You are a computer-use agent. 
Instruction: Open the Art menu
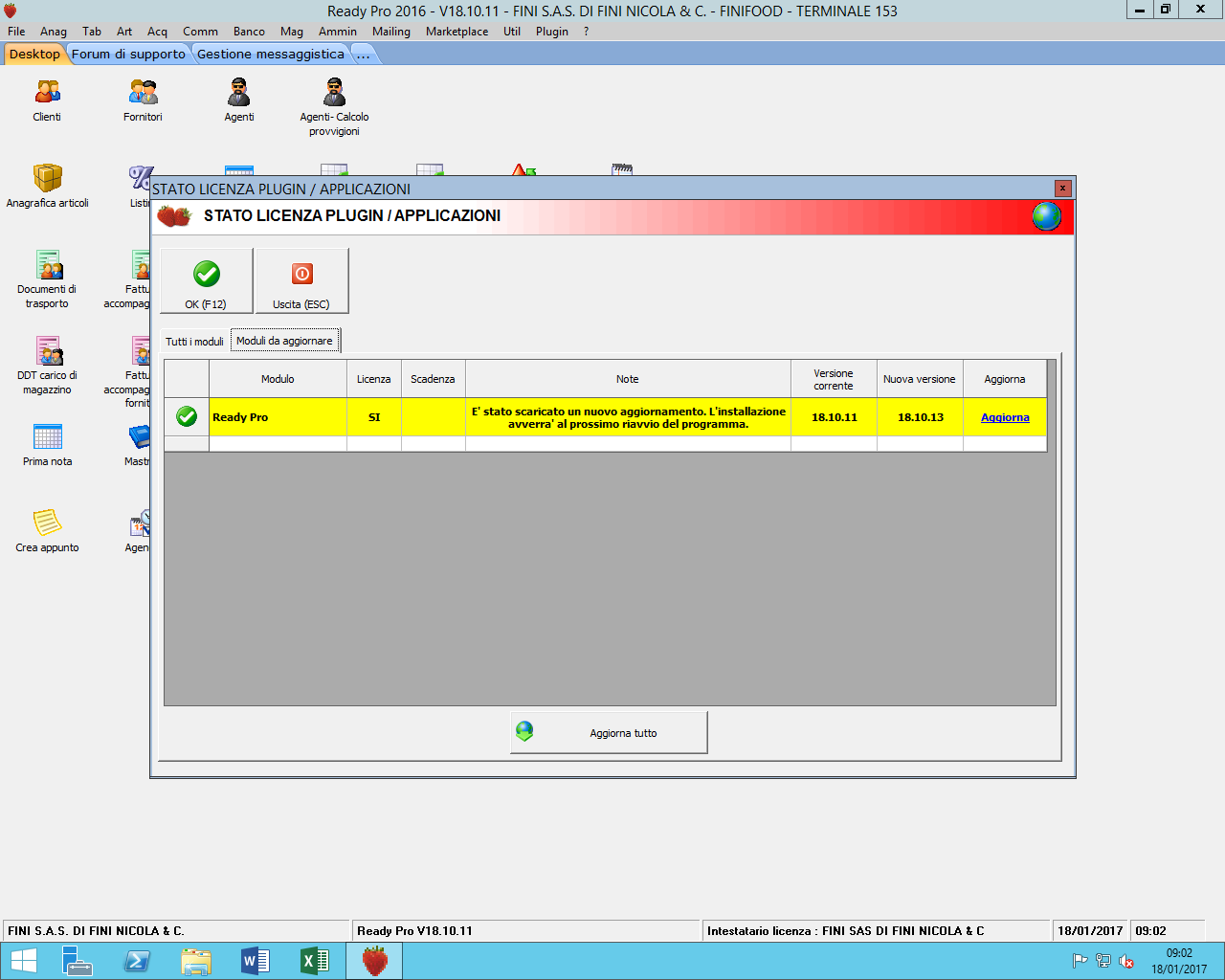tap(124, 32)
